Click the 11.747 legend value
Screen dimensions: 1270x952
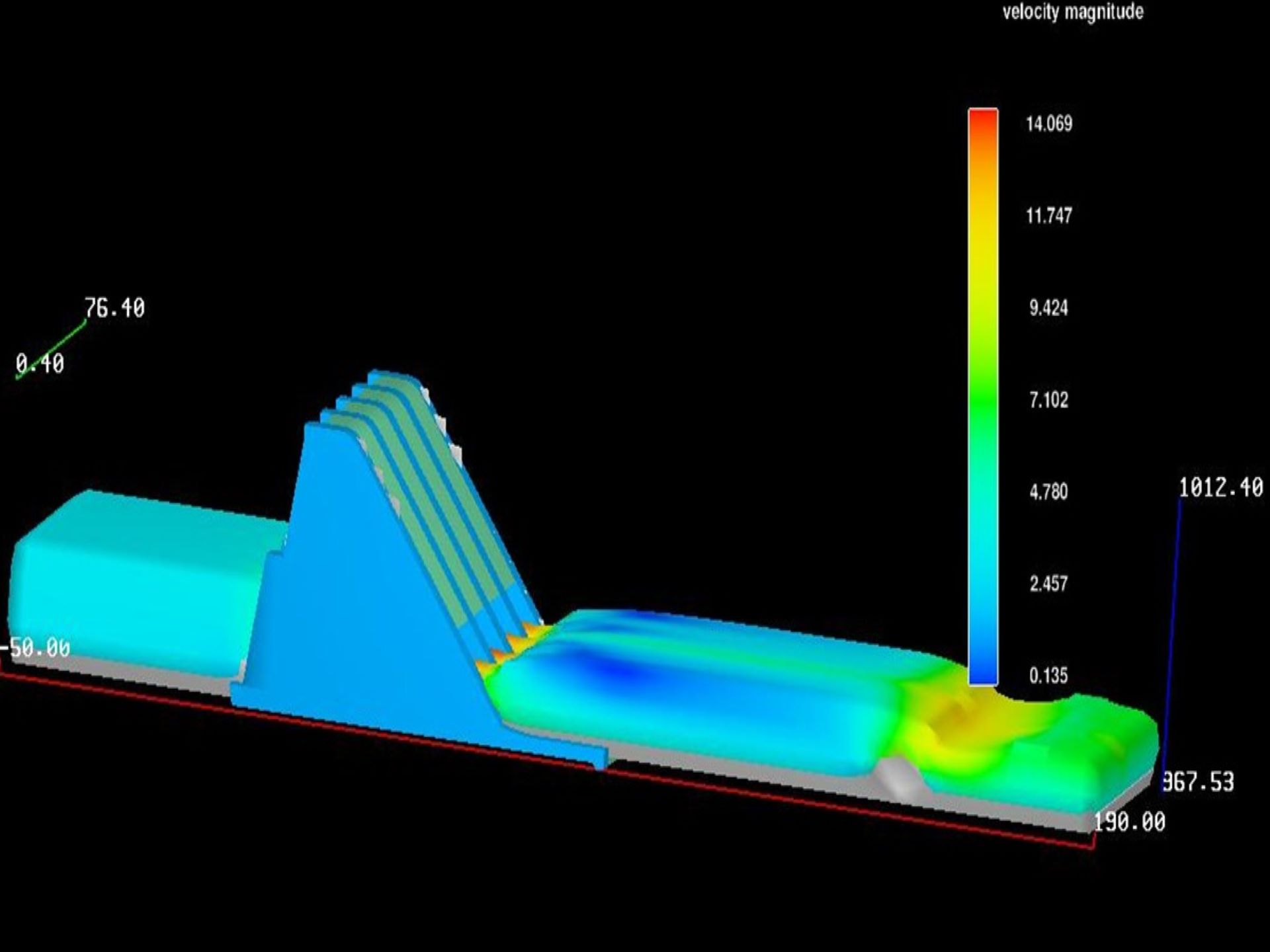(1048, 216)
